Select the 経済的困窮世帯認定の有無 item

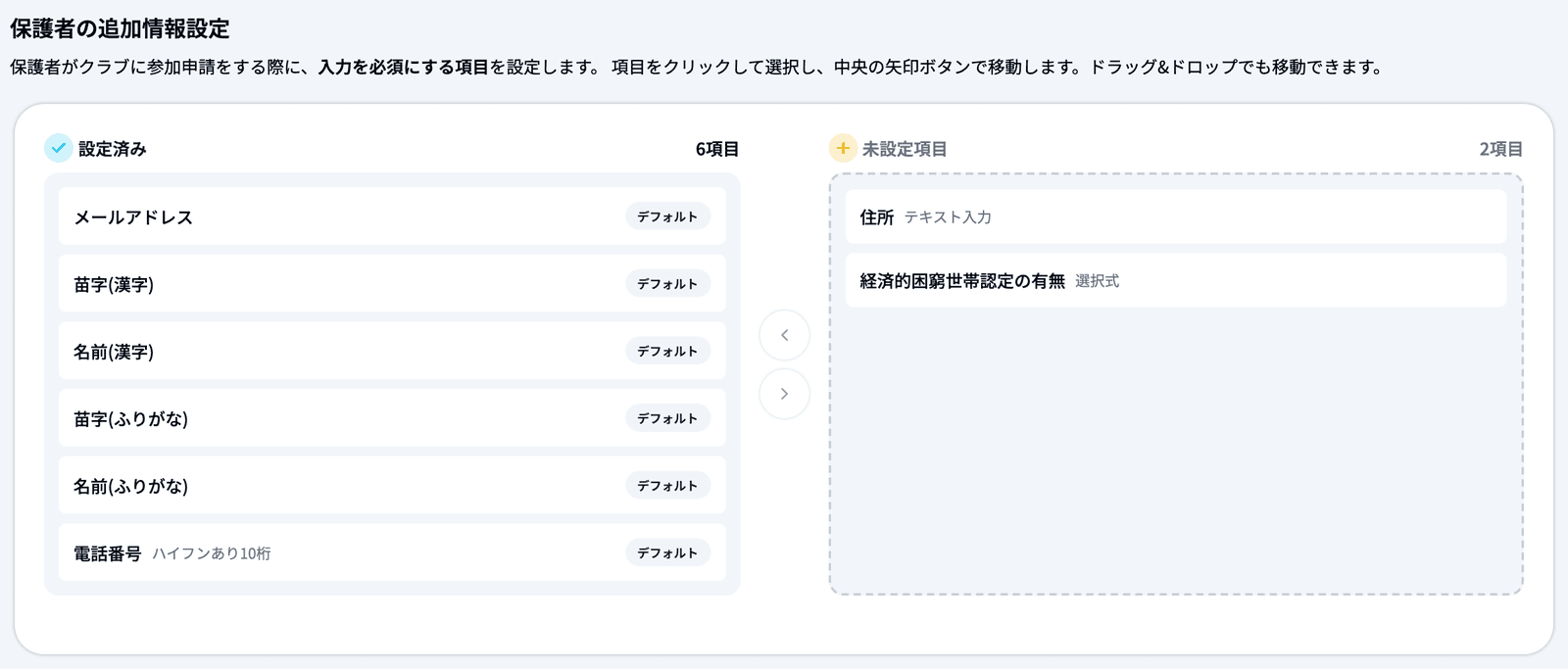point(1176,281)
